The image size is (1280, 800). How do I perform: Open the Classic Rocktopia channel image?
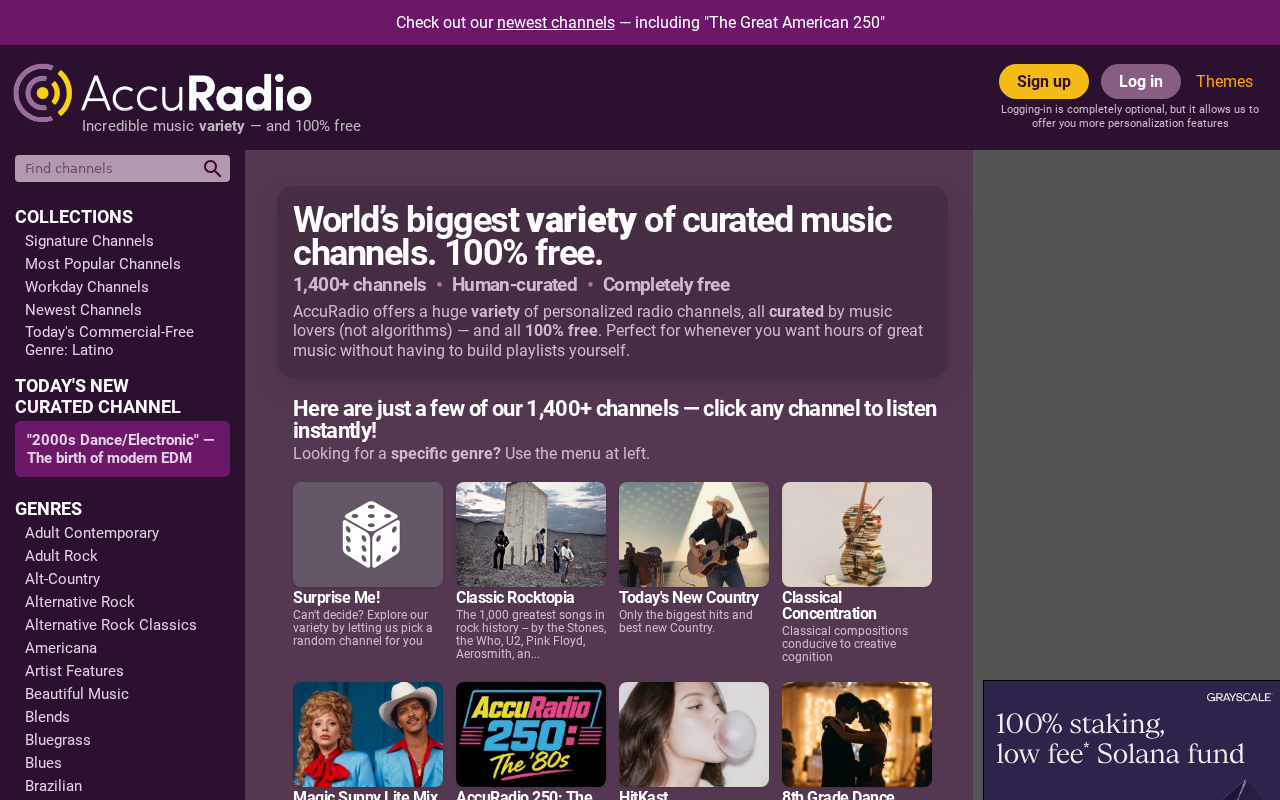point(531,534)
